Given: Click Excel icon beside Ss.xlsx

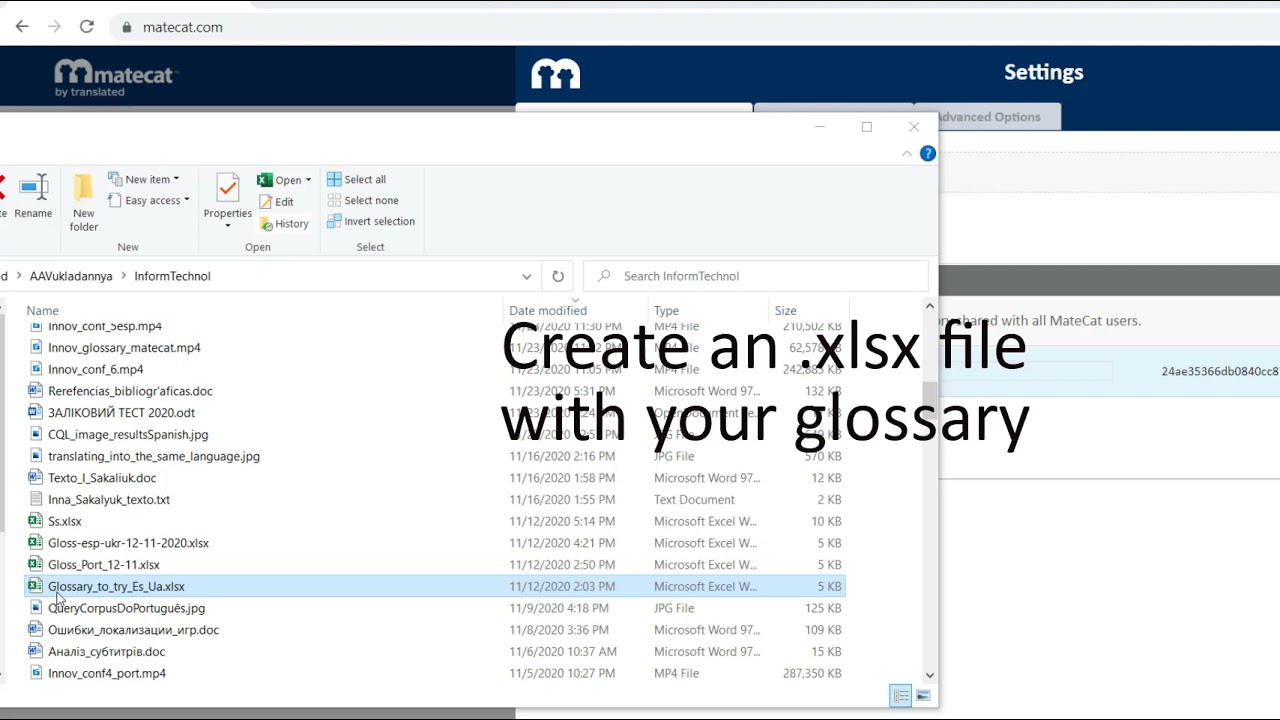Looking at the screenshot, I should [35, 521].
